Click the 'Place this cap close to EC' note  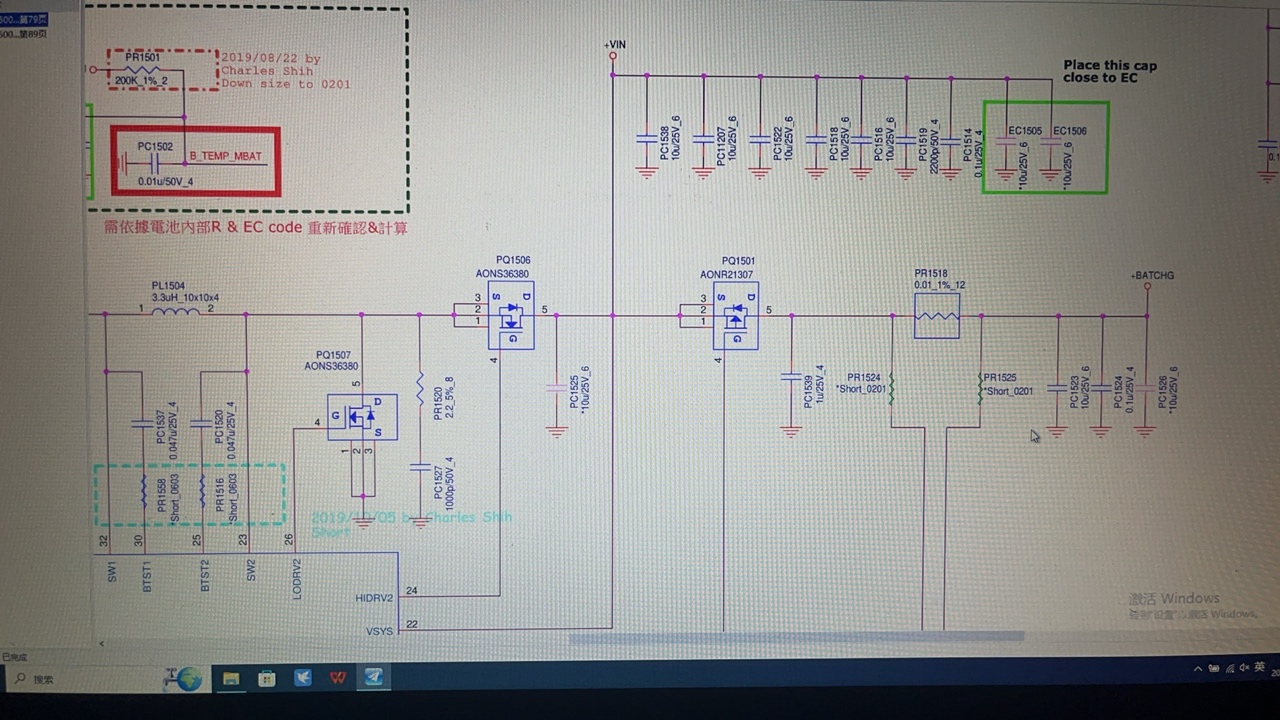[1110, 71]
